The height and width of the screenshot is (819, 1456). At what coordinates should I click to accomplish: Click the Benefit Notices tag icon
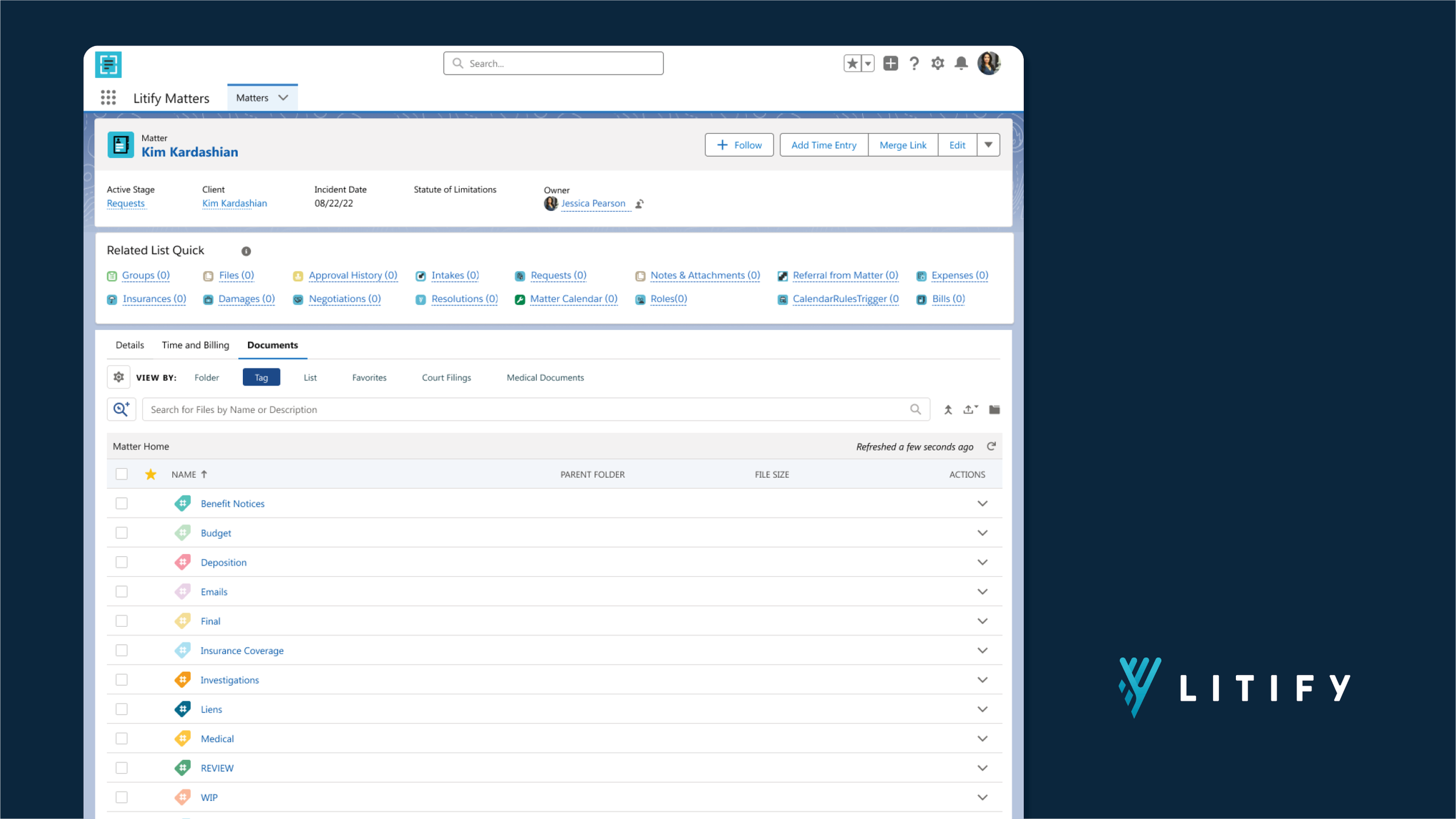(183, 503)
